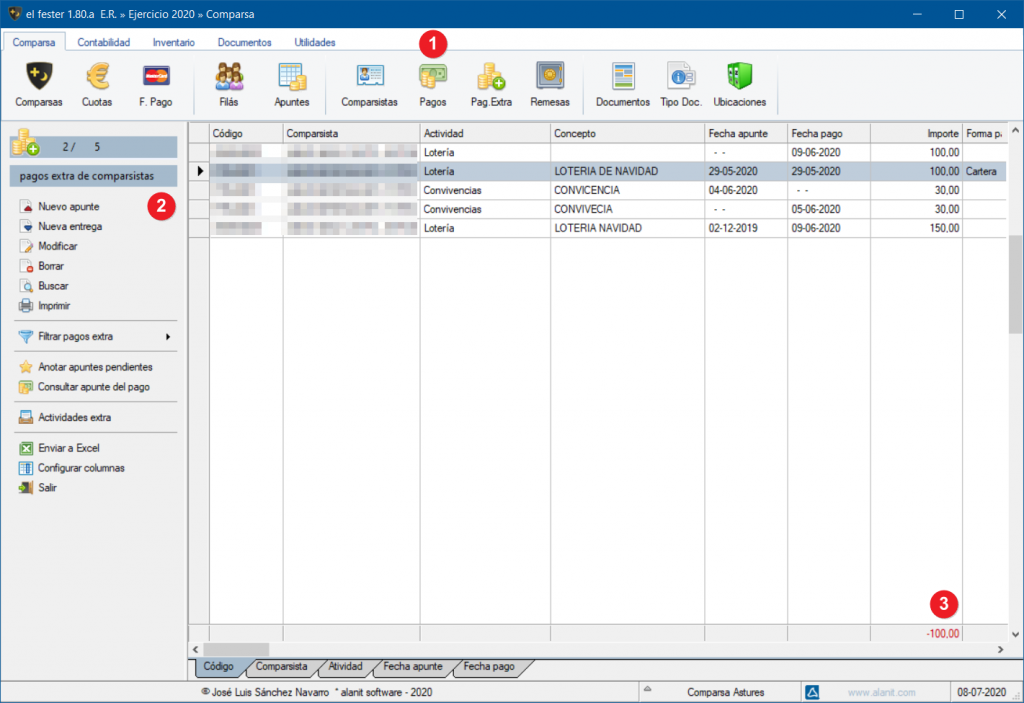The width and height of the screenshot is (1024, 703).
Task: Open the Comparsas shield icon
Action: tap(39, 77)
